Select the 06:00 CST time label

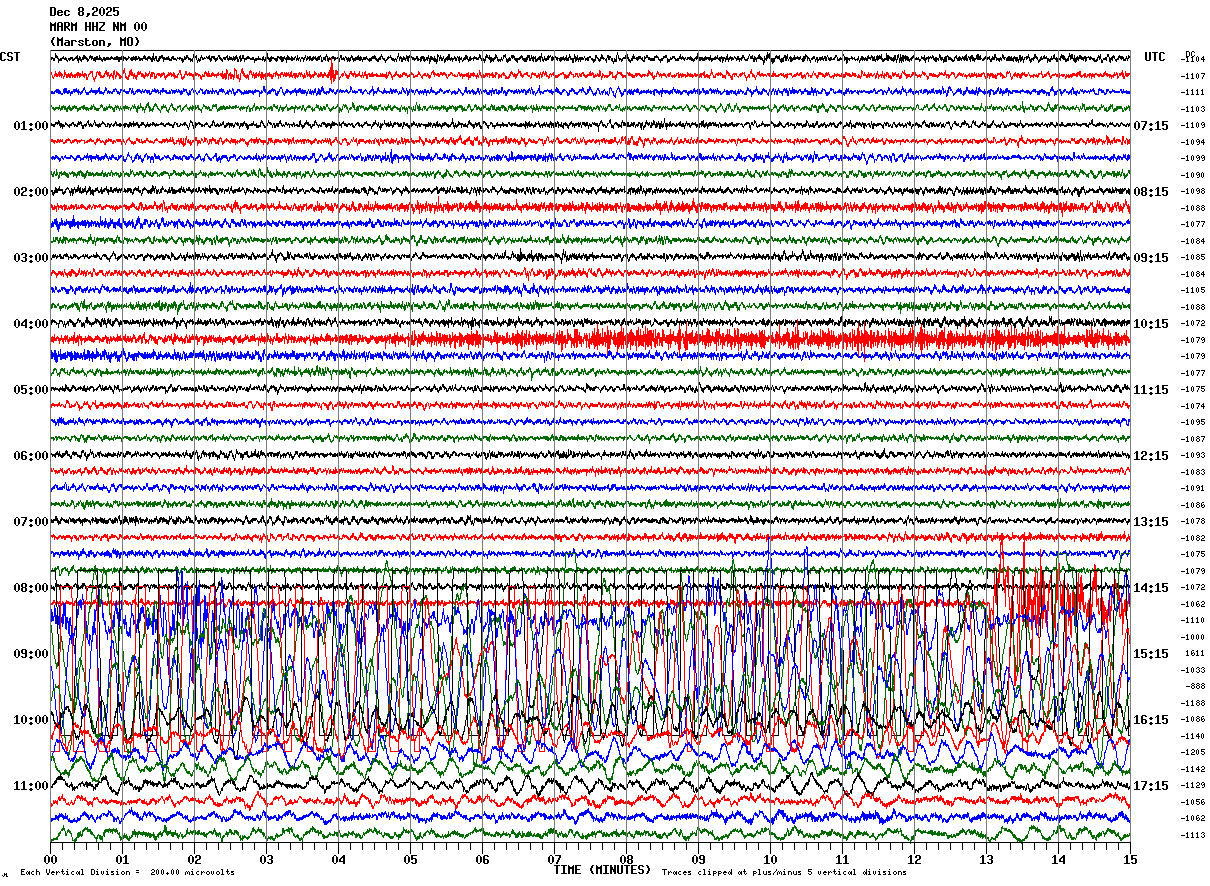pos(31,456)
